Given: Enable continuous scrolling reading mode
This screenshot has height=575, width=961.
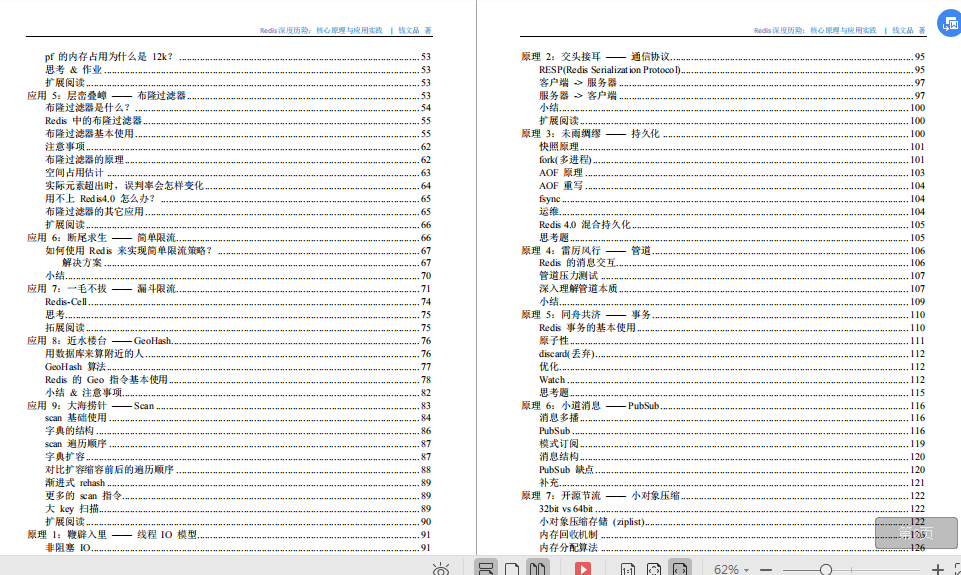Looking at the screenshot, I should tap(485, 568).
